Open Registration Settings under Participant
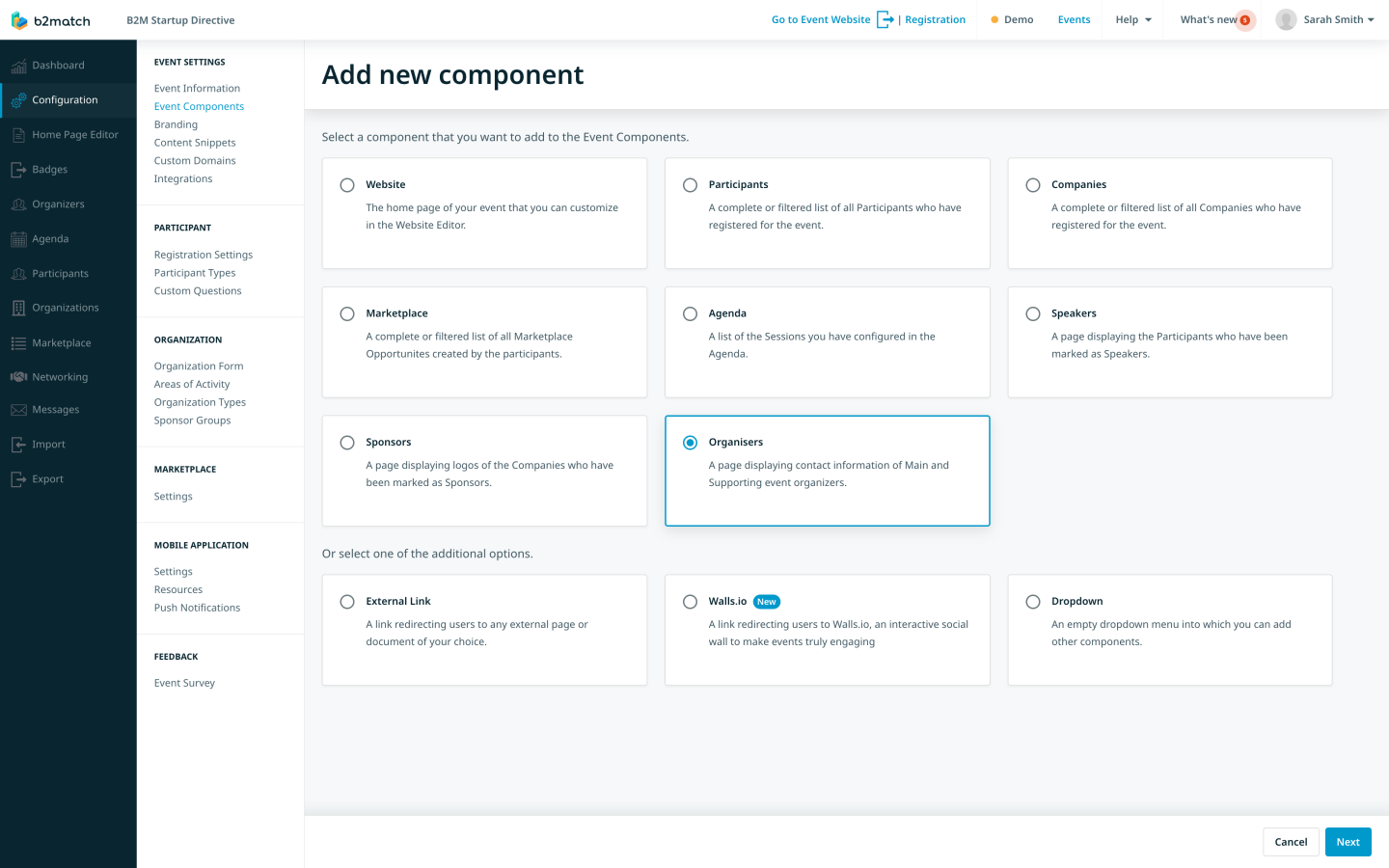1389x868 pixels. 203,254
